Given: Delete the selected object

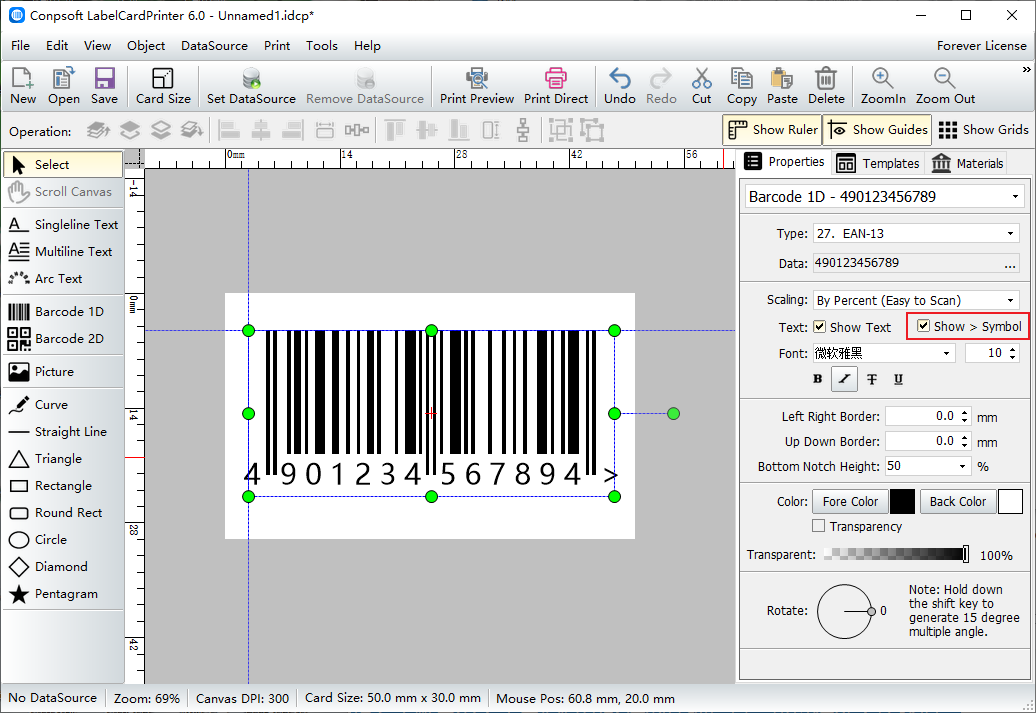Looking at the screenshot, I should pyautogui.click(x=826, y=86).
